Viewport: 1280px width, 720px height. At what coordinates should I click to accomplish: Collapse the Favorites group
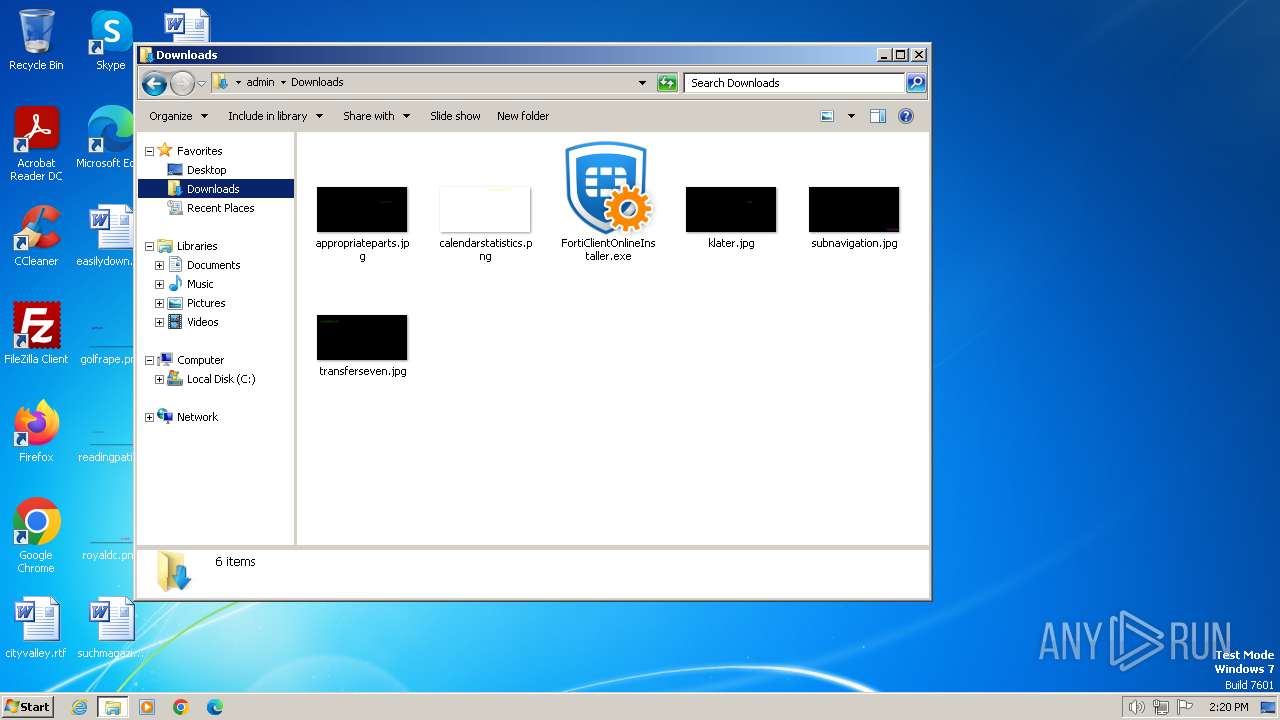(149, 151)
